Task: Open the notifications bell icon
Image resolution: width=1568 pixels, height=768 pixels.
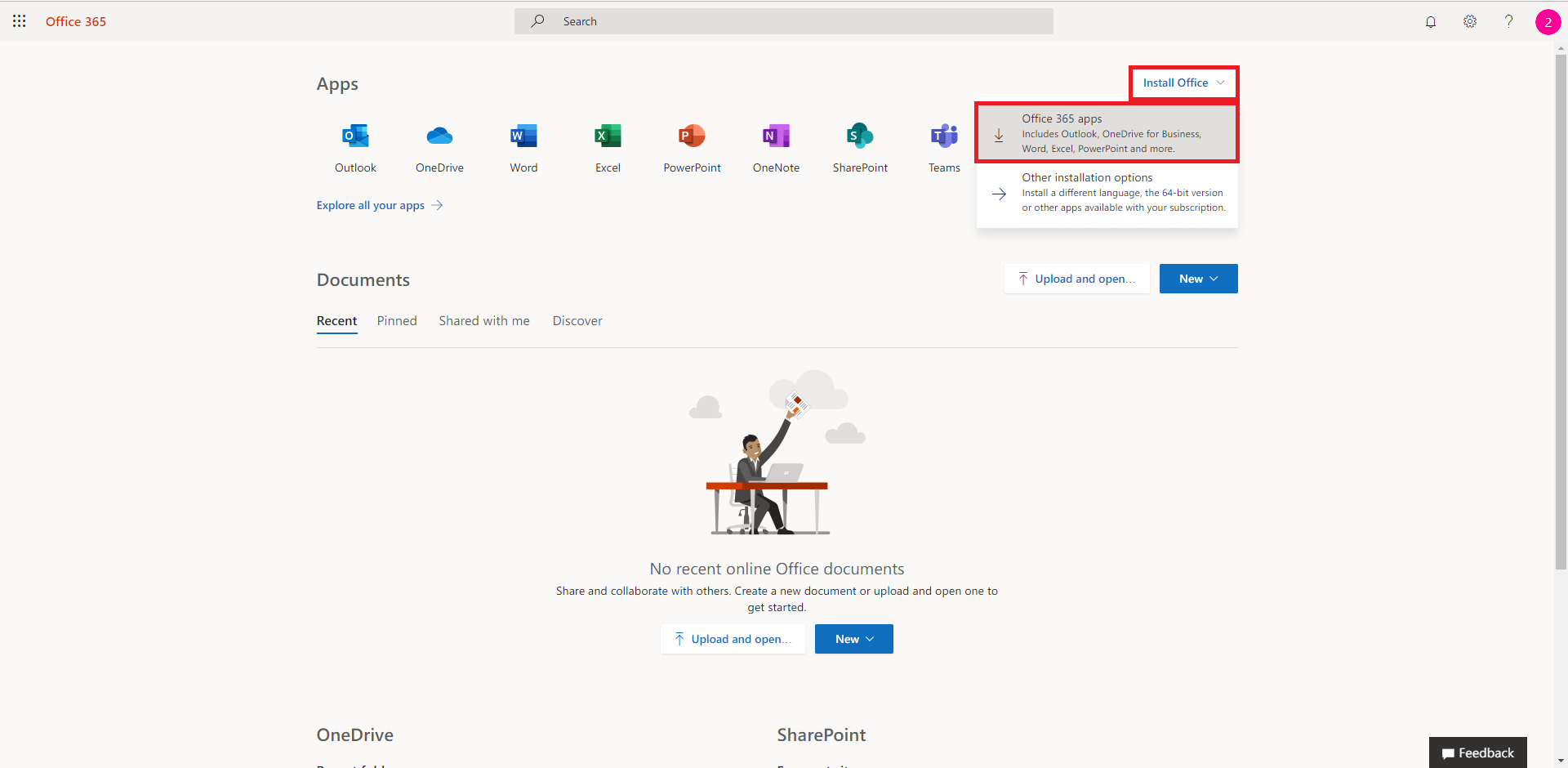Action: [1431, 21]
